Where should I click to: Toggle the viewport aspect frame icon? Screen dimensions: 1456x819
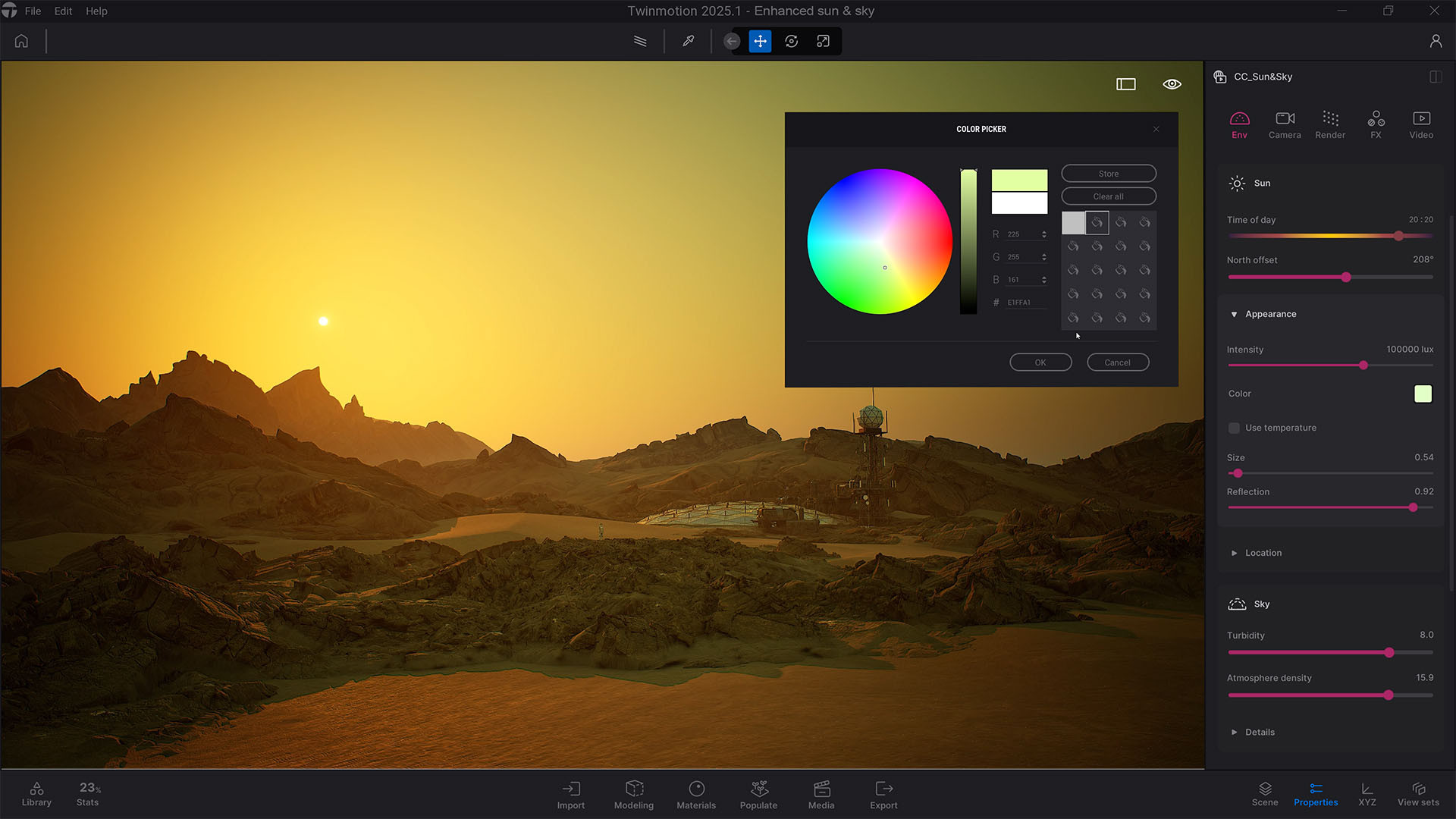[x=1126, y=84]
